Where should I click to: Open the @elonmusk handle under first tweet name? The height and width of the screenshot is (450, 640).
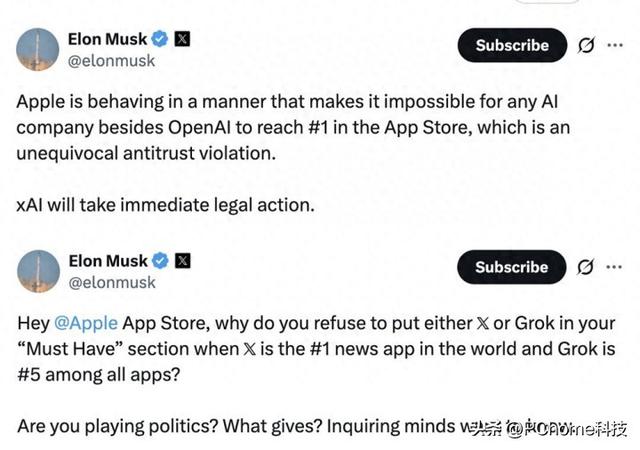(x=111, y=61)
